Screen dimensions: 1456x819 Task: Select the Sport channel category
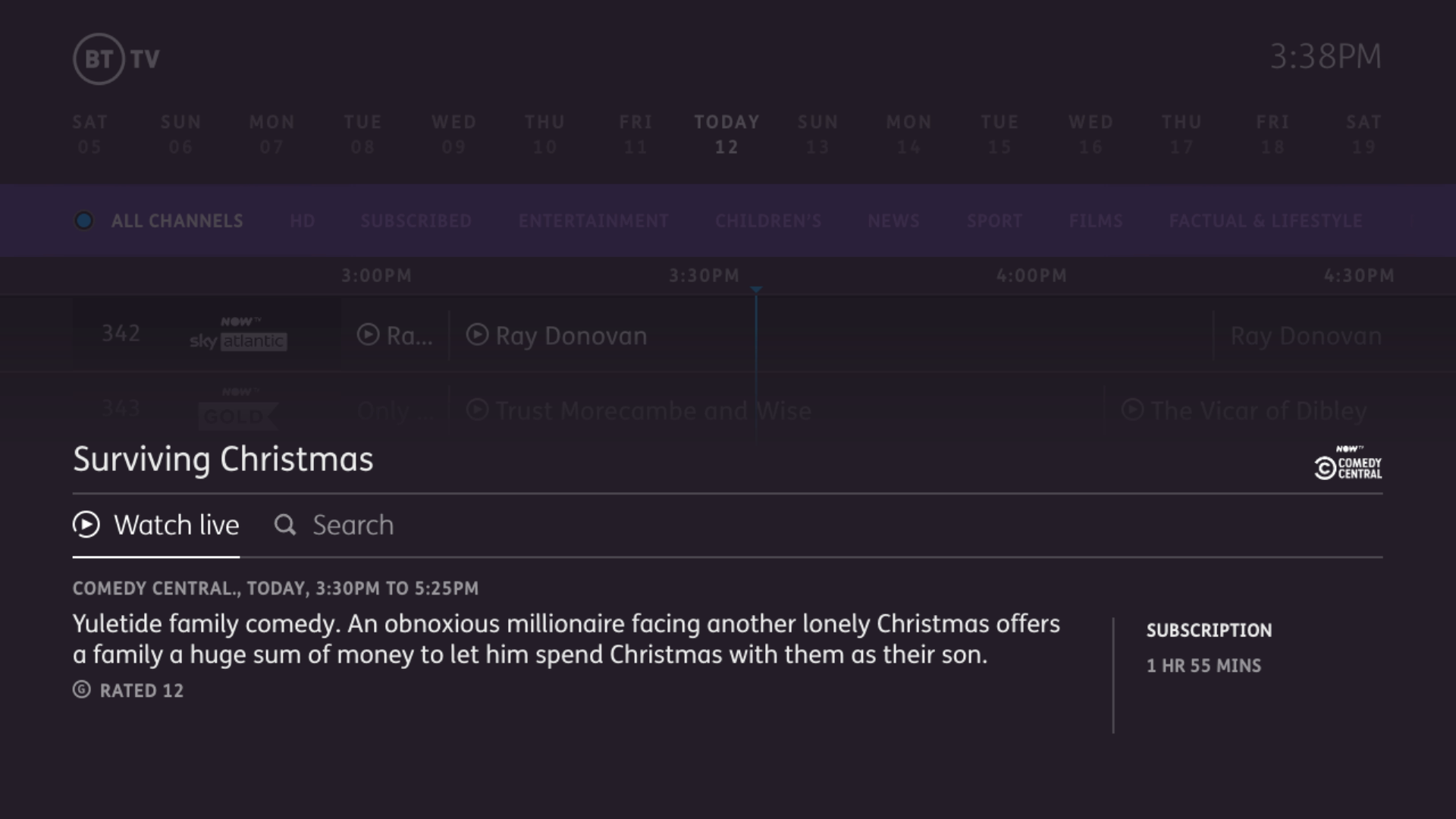(x=994, y=221)
